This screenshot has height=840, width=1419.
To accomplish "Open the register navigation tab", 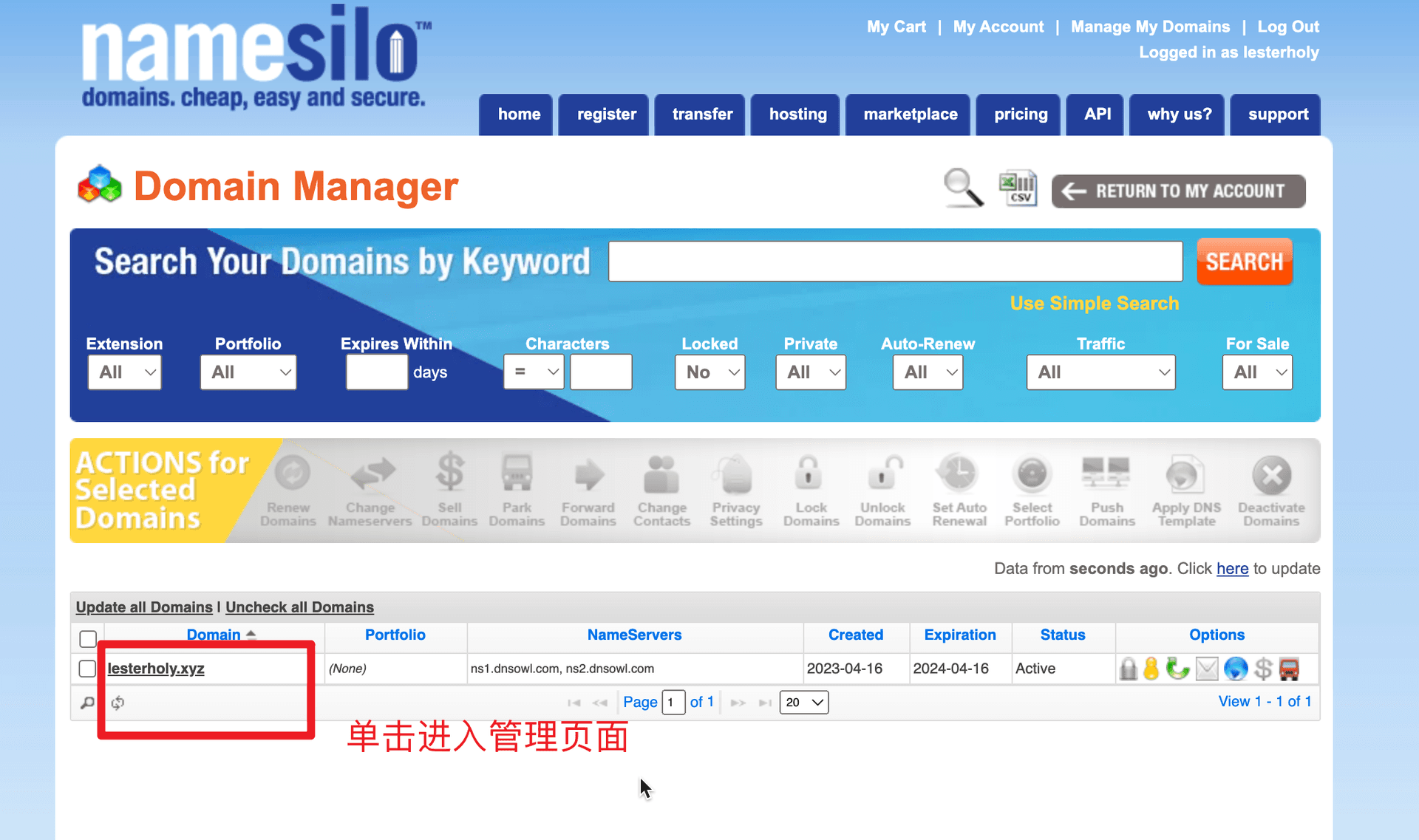I will click(x=604, y=115).
